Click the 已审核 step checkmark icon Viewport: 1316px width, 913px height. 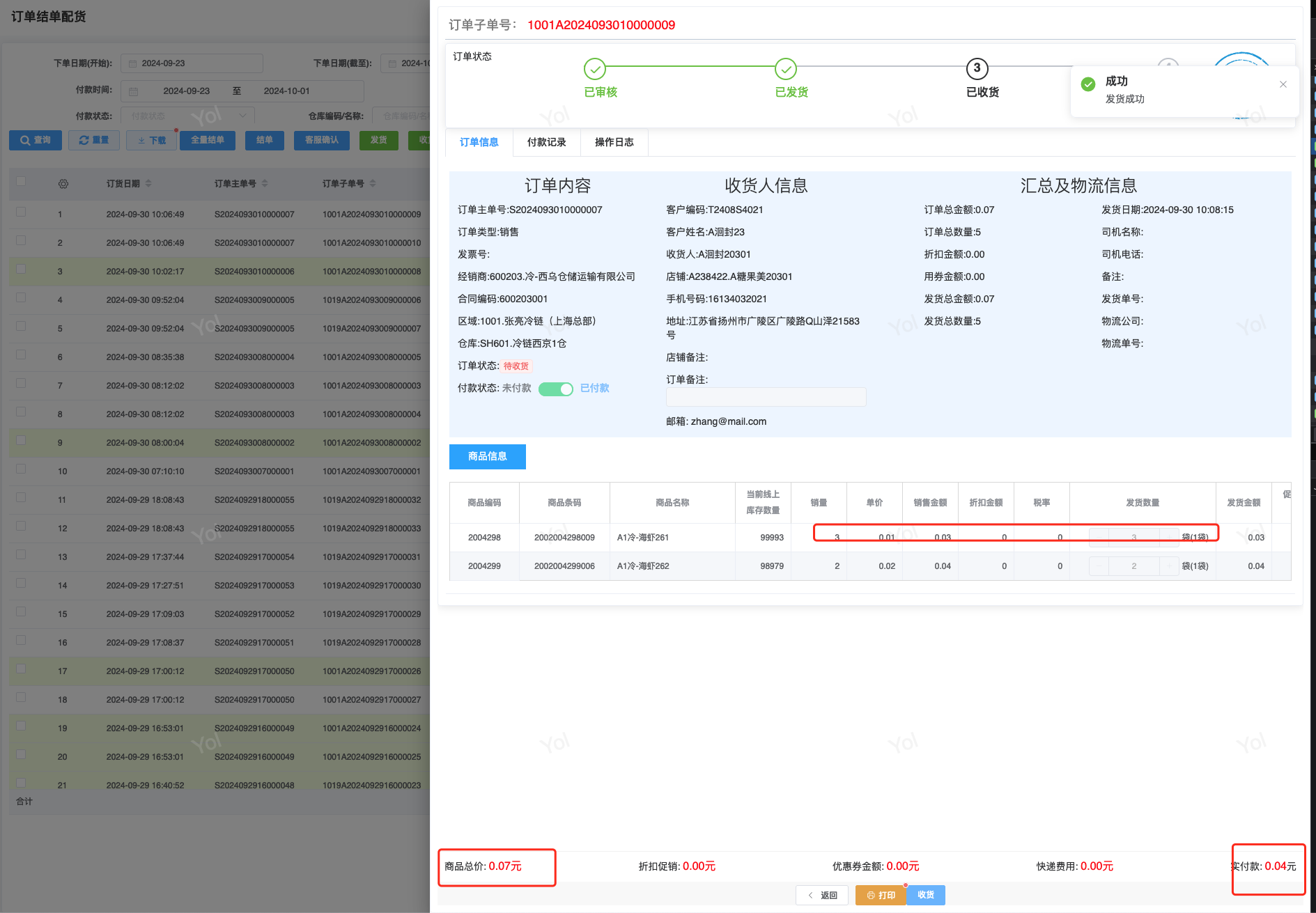[x=594, y=69]
